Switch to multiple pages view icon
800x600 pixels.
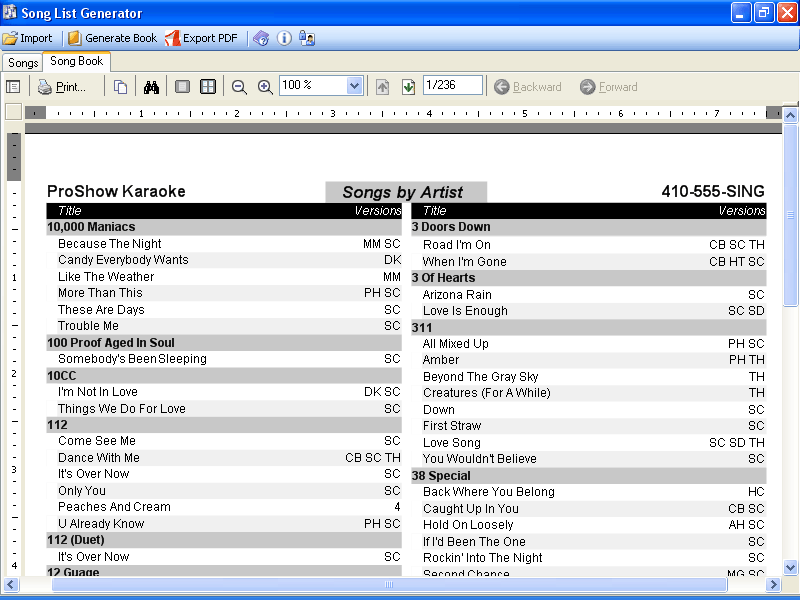point(208,87)
